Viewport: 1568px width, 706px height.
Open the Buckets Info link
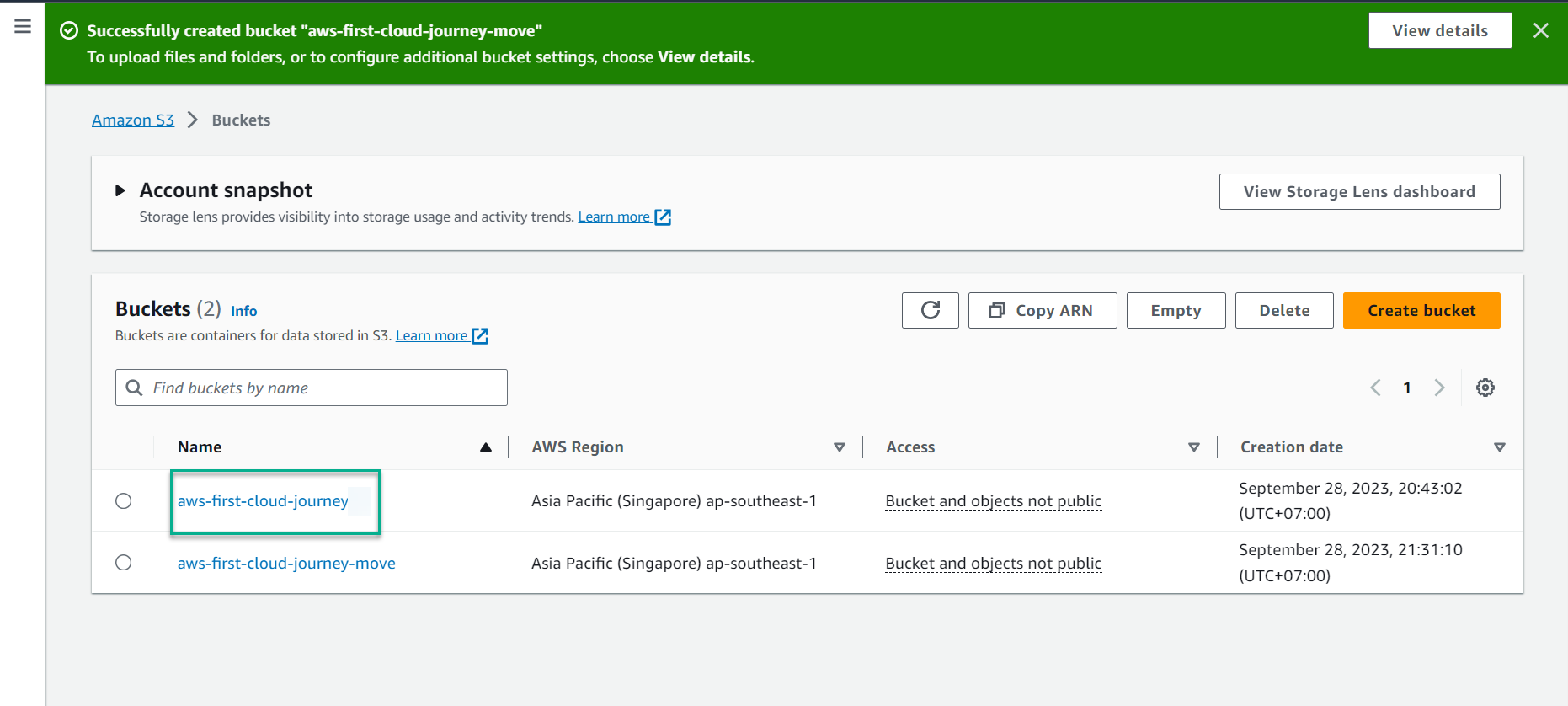(244, 311)
